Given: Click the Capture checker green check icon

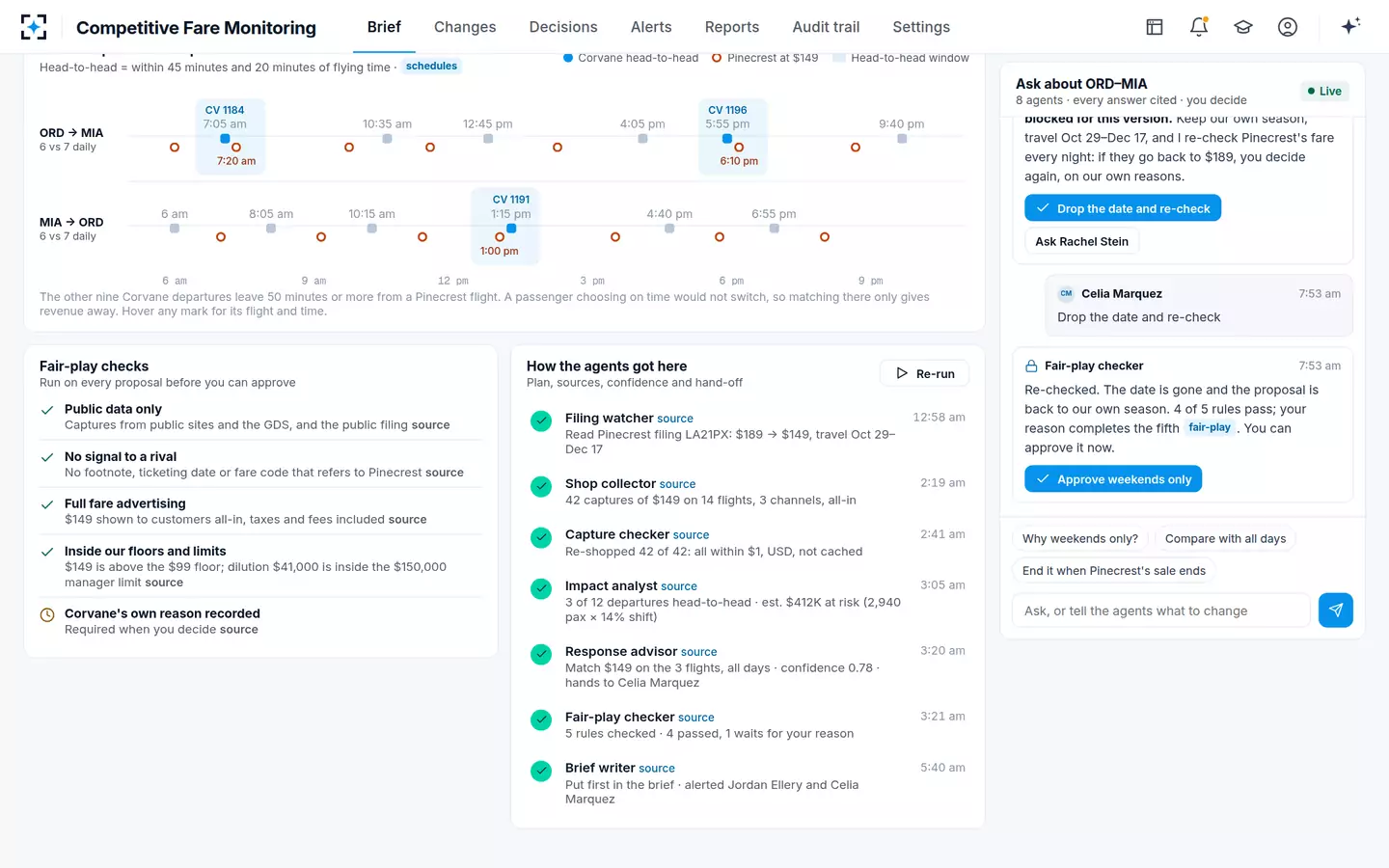Looking at the screenshot, I should [x=541, y=537].
